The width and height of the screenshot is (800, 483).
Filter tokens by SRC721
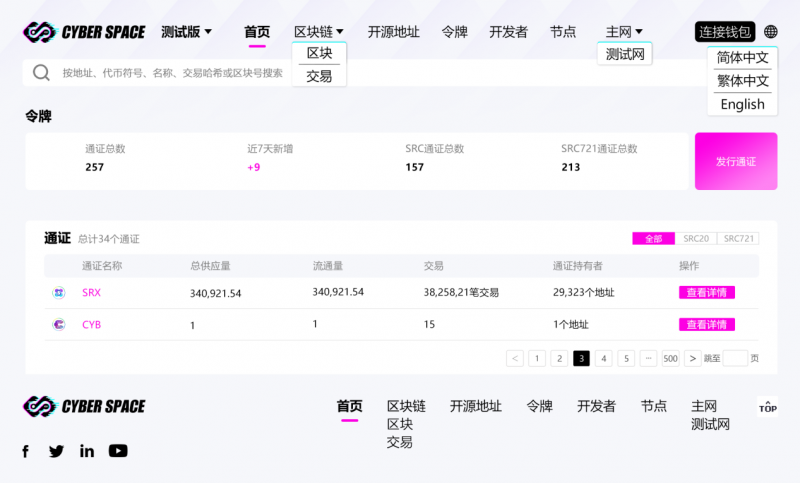click(x=738, y=239)
